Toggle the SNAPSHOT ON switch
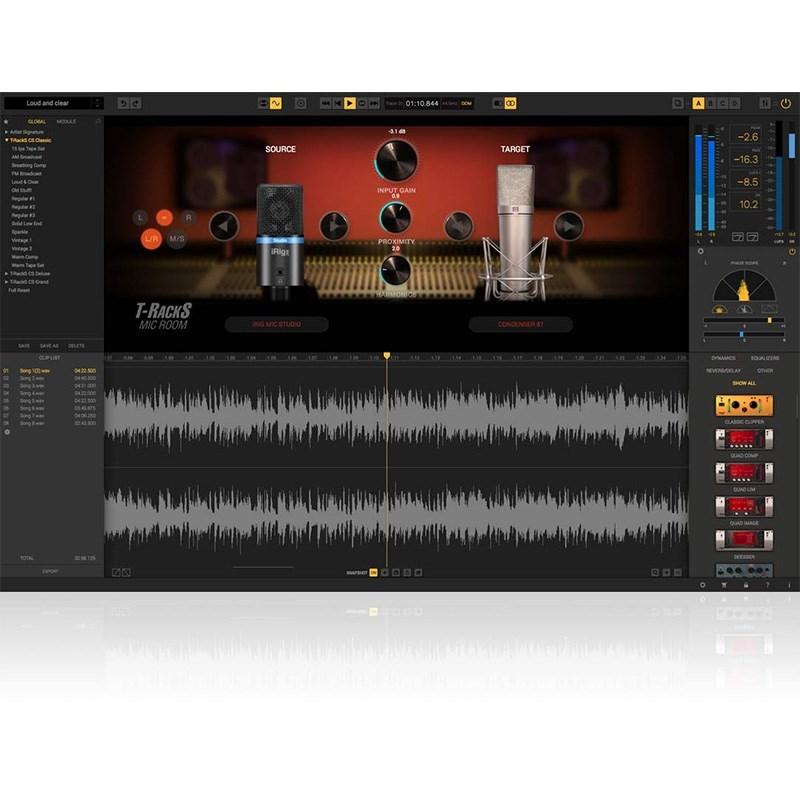 pos(373,573)
